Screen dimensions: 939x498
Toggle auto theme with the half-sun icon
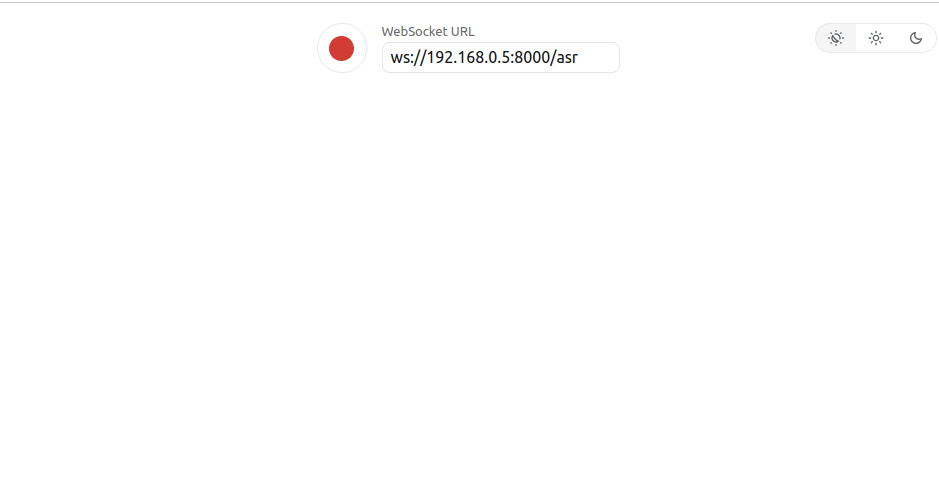click(x=836, y=38)
